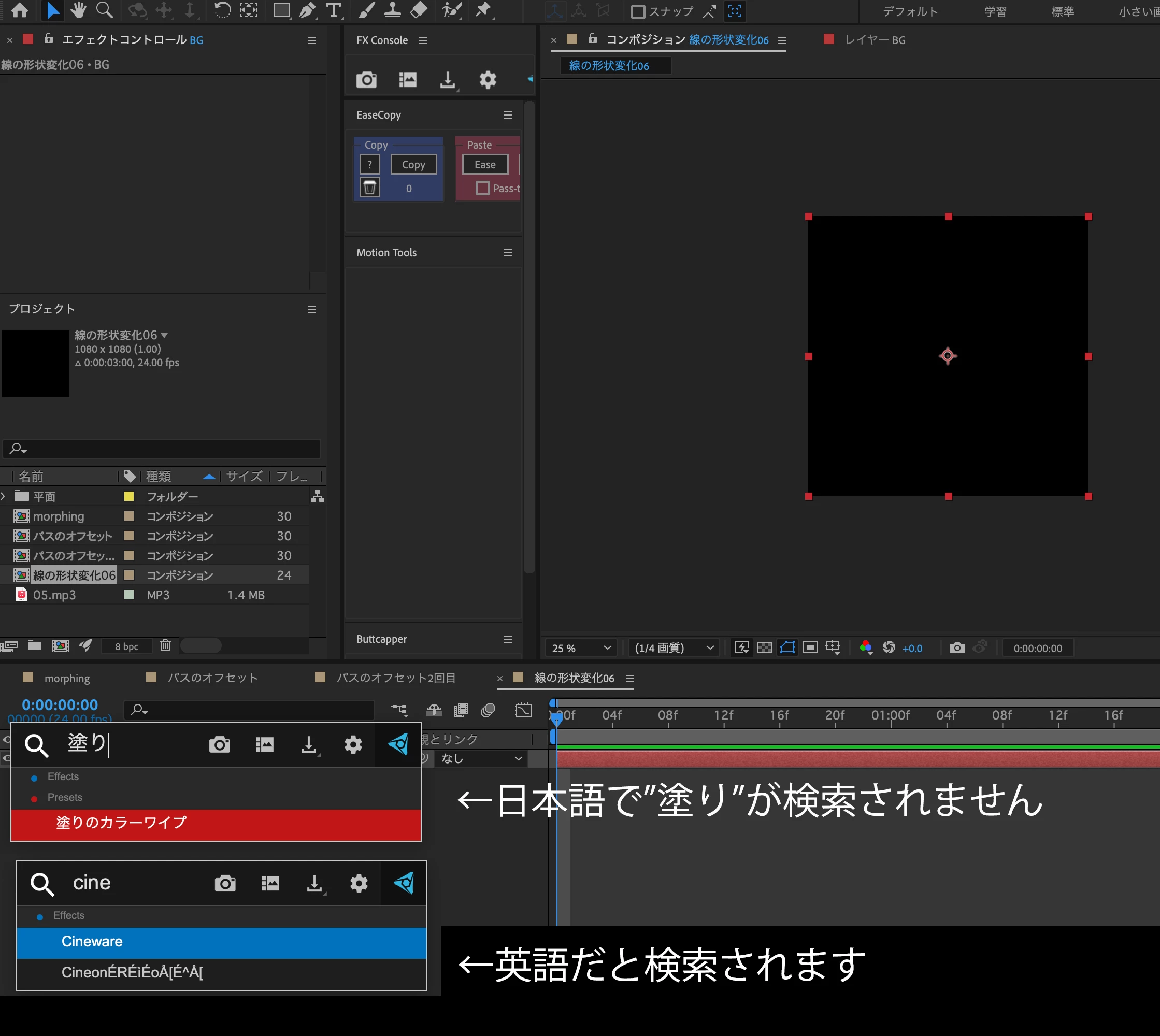Click EaseCopy trash clear icon
Viewport: 1160px width, 1036px height.
click(x=369, y=188)
